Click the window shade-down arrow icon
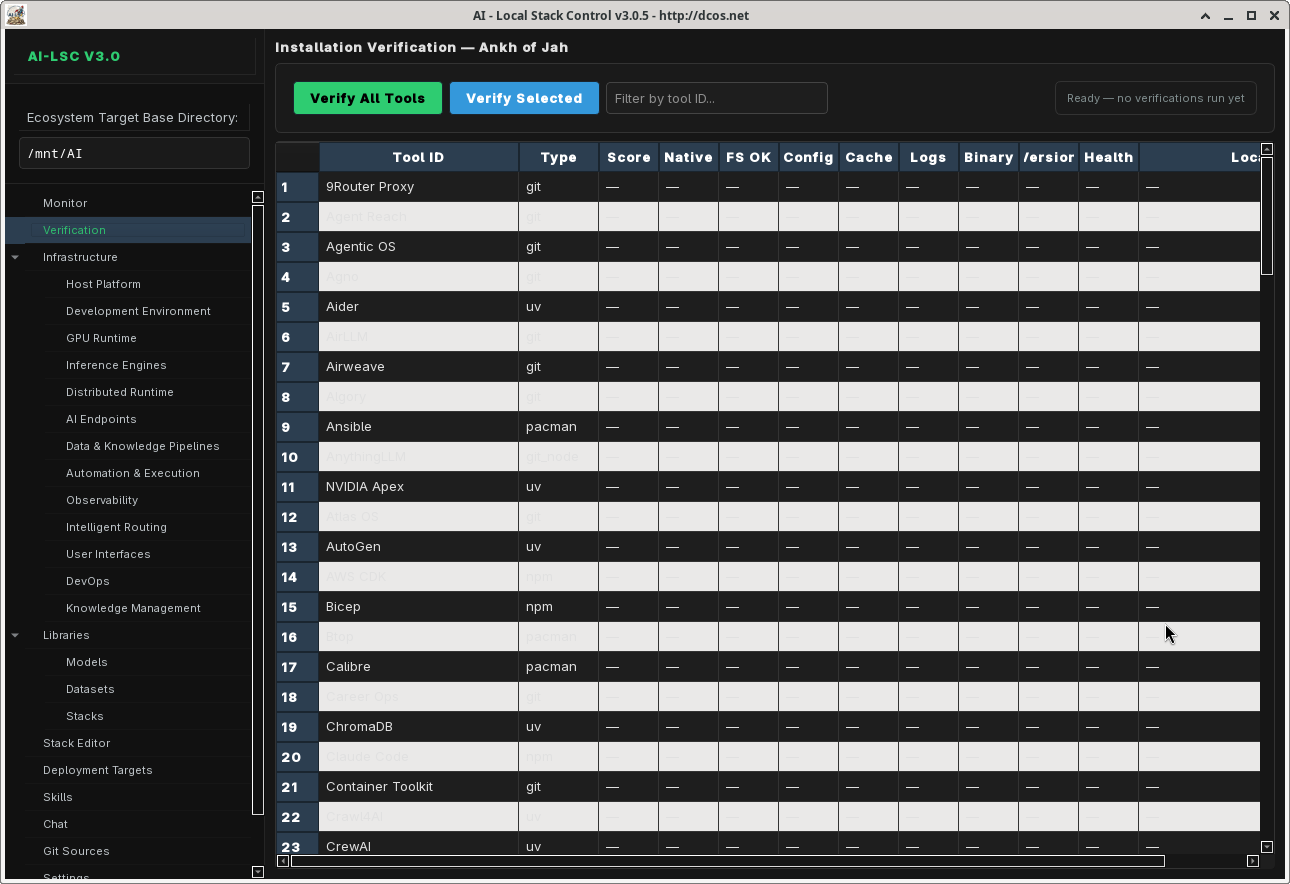The image size is (1290, 884). point(1207,16)
